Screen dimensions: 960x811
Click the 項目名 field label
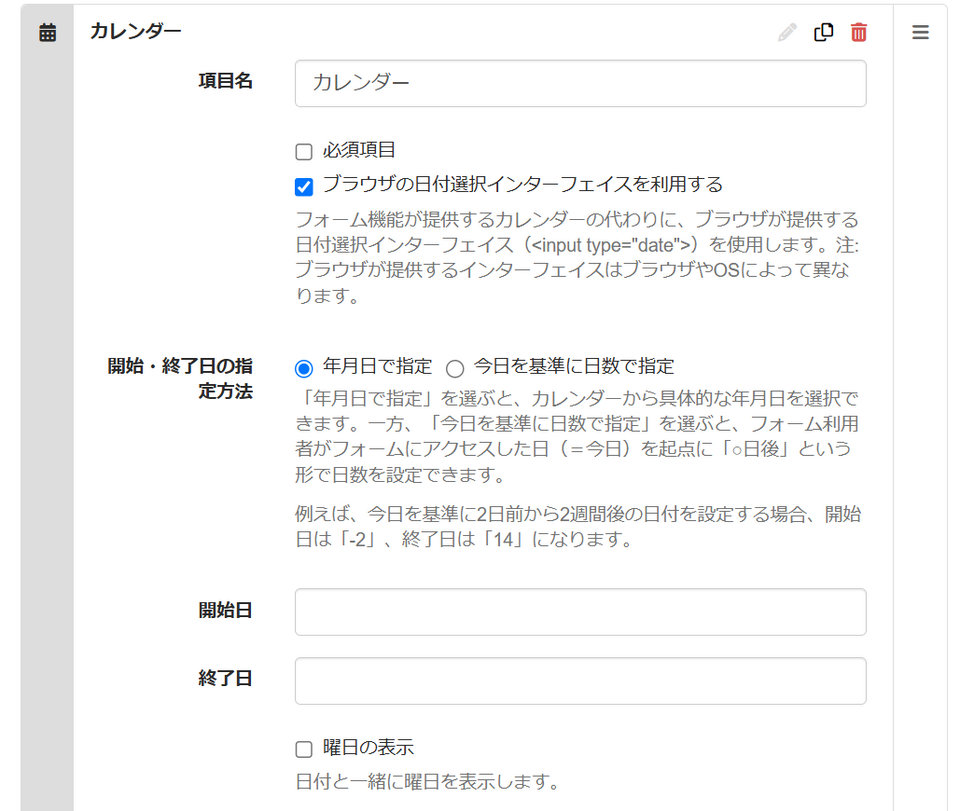225,81
